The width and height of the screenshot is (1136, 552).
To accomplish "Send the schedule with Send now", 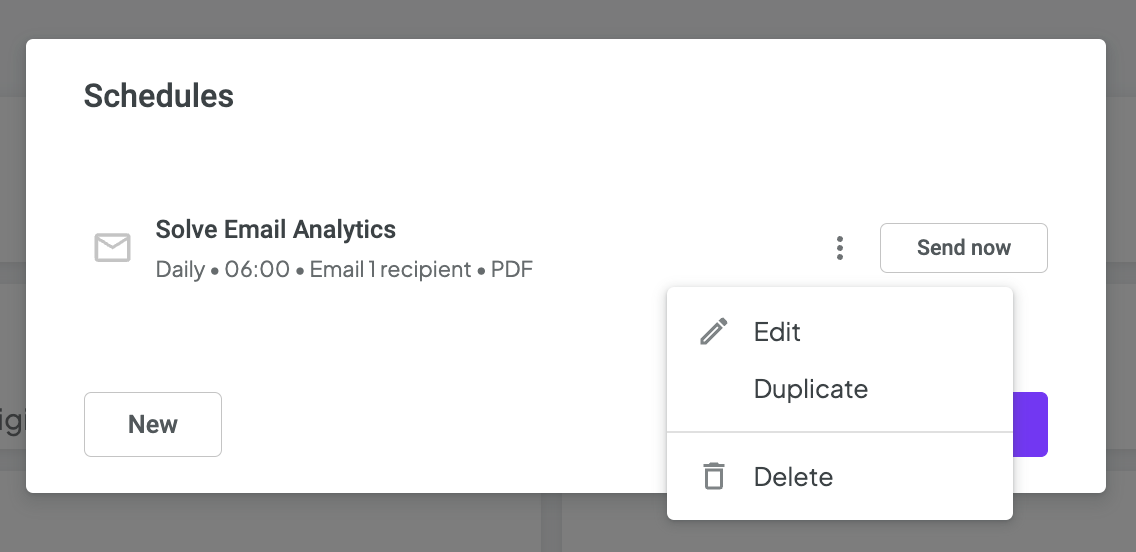I will [964, 248].
